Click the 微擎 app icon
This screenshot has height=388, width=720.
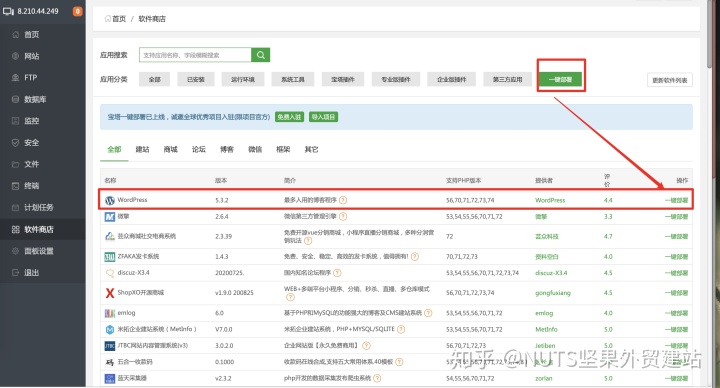coord(110,216)
